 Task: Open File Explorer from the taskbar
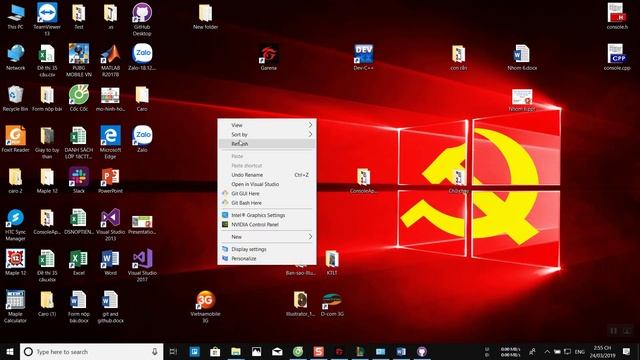pyautogui.click(x=236, y=351)
